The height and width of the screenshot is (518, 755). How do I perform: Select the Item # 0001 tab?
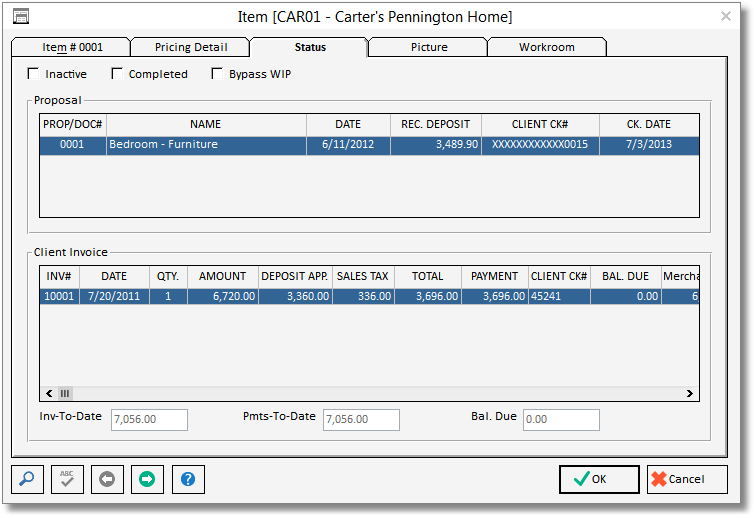(x=71, y=47)
